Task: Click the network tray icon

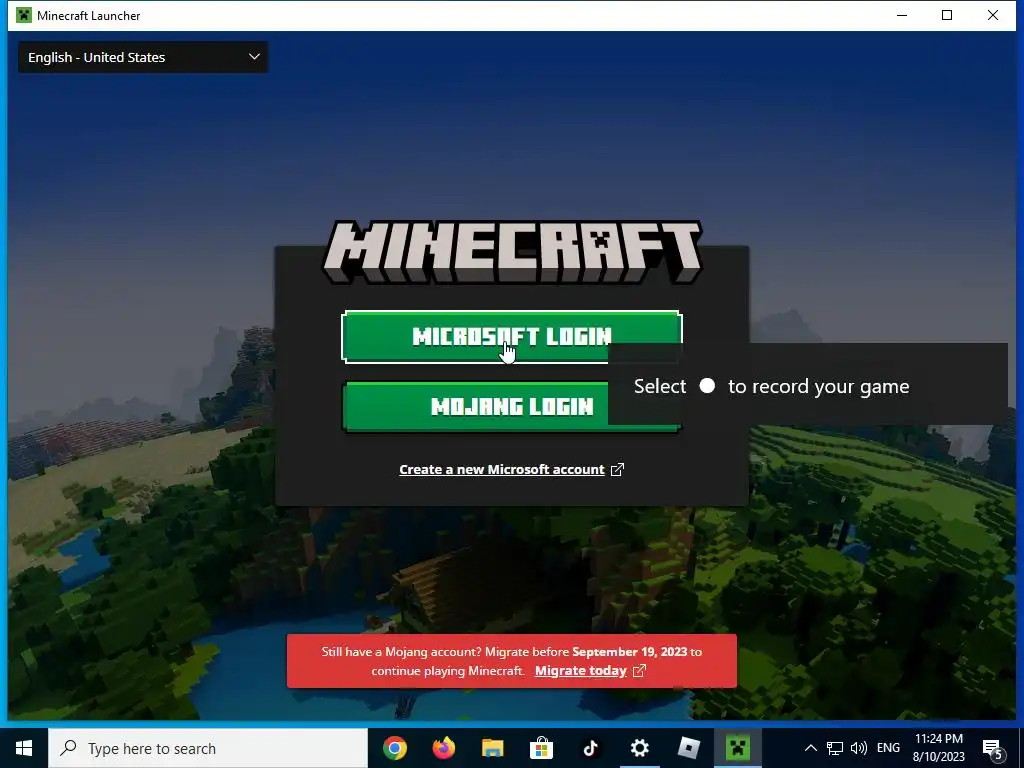Action: 835,748
